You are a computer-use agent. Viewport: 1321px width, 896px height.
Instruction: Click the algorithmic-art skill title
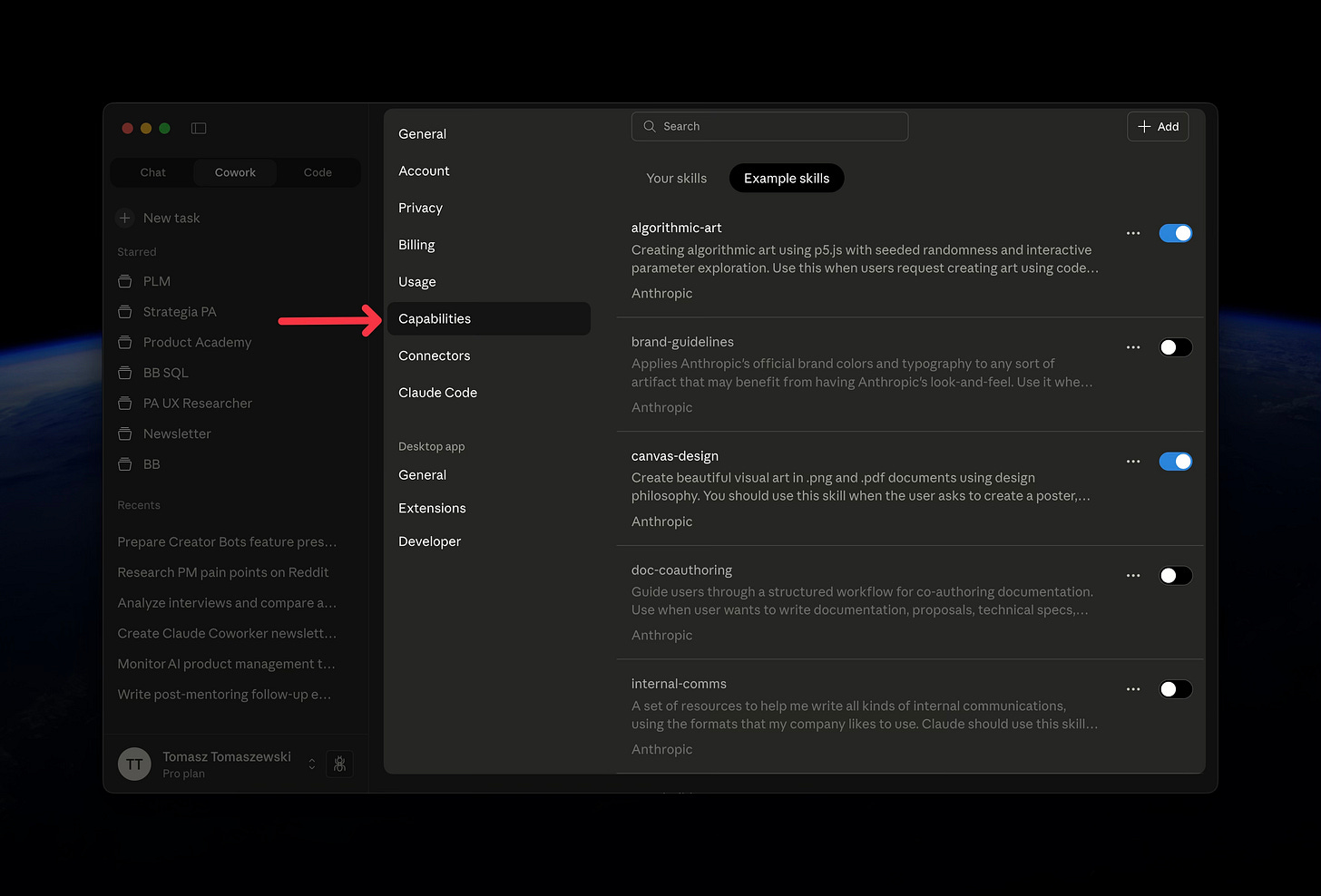677,228
